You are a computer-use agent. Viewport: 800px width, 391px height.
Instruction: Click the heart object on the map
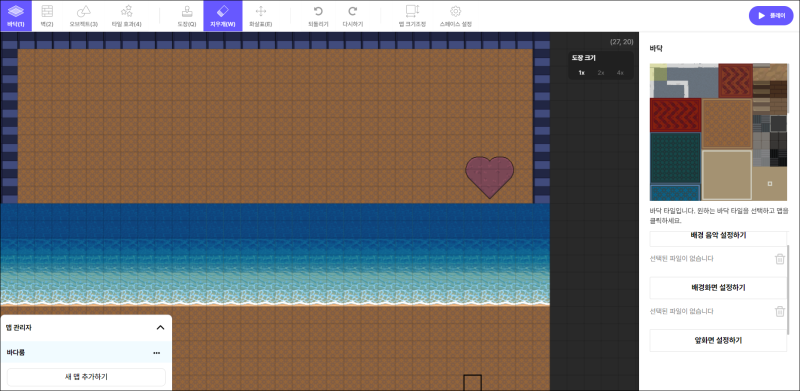coord(490,177)
